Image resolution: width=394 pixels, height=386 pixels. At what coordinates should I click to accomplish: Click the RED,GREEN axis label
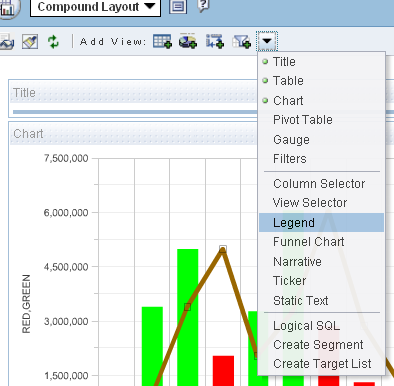pyautogui.click(x=26, y=304)
